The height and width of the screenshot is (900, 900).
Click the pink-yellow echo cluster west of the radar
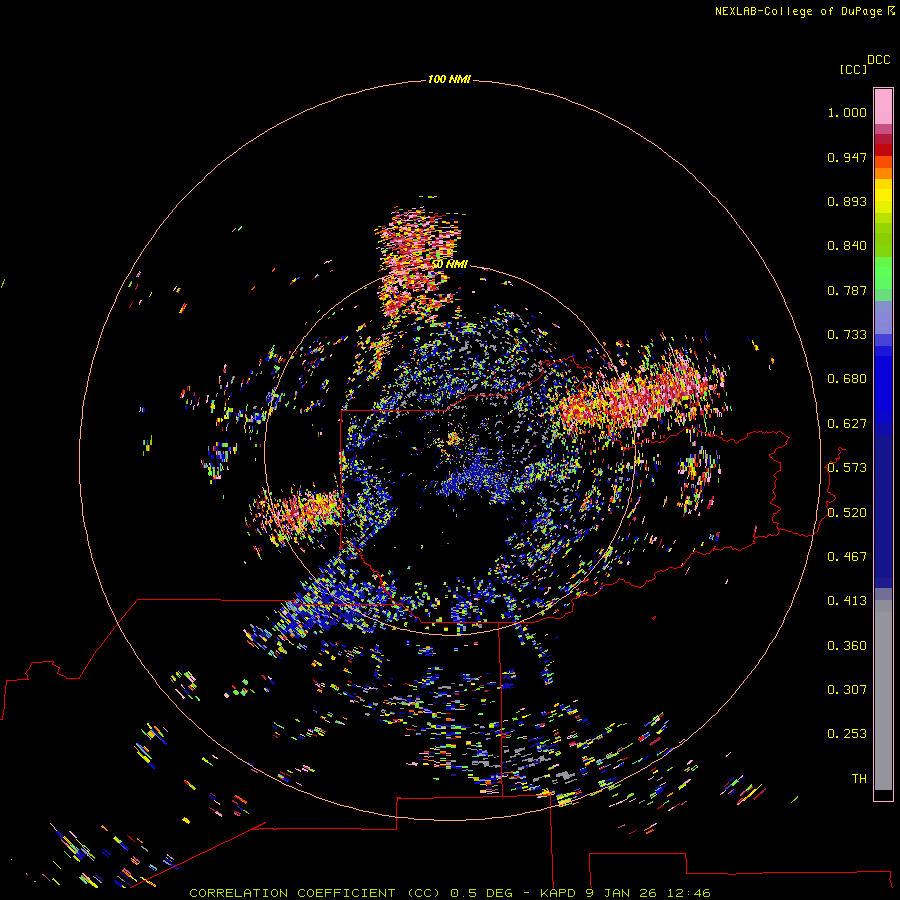[x=298, y=514]
